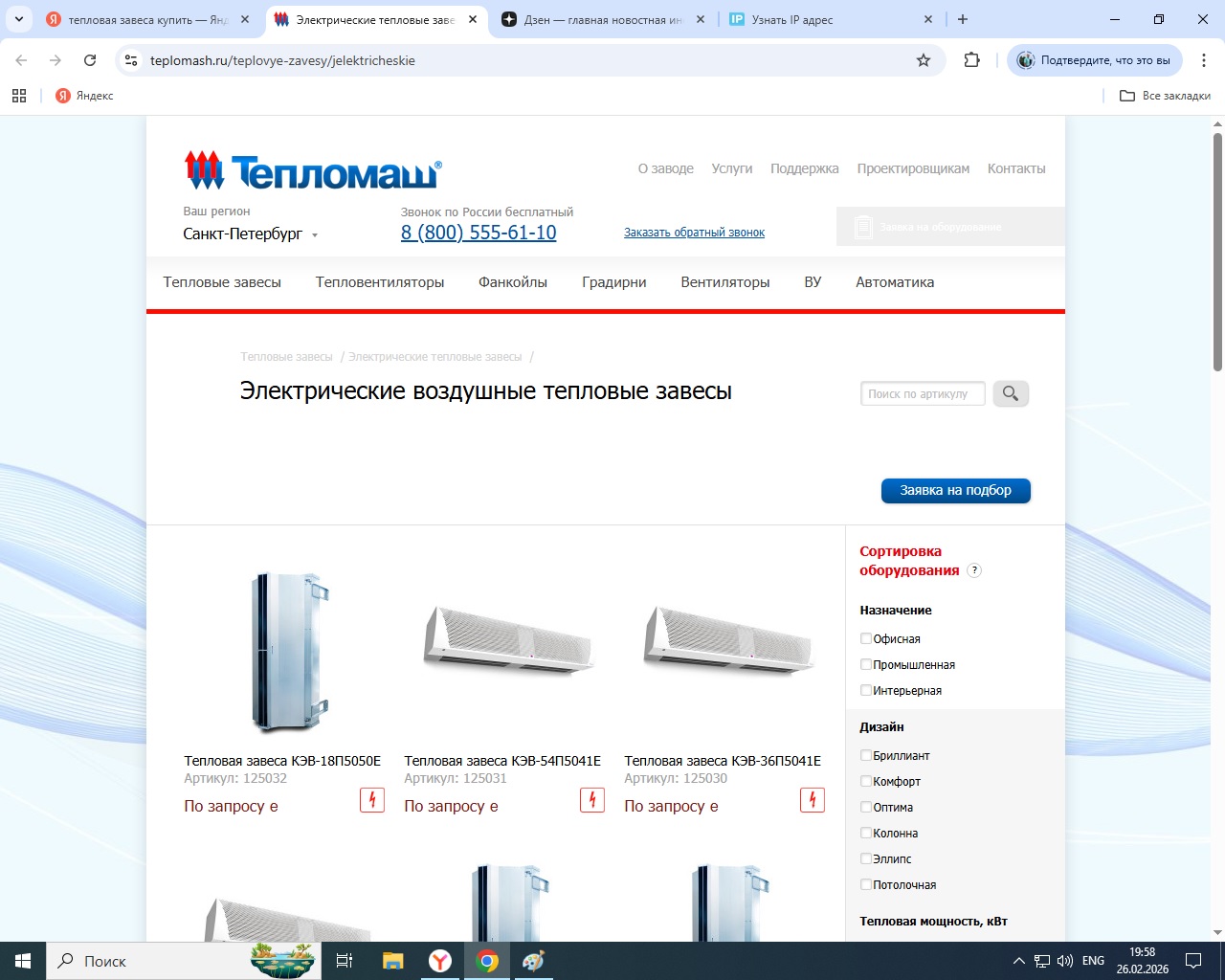Click the page vertical scrollbar
This screenshot has height=980, width=1225.
coord(1217,252)
